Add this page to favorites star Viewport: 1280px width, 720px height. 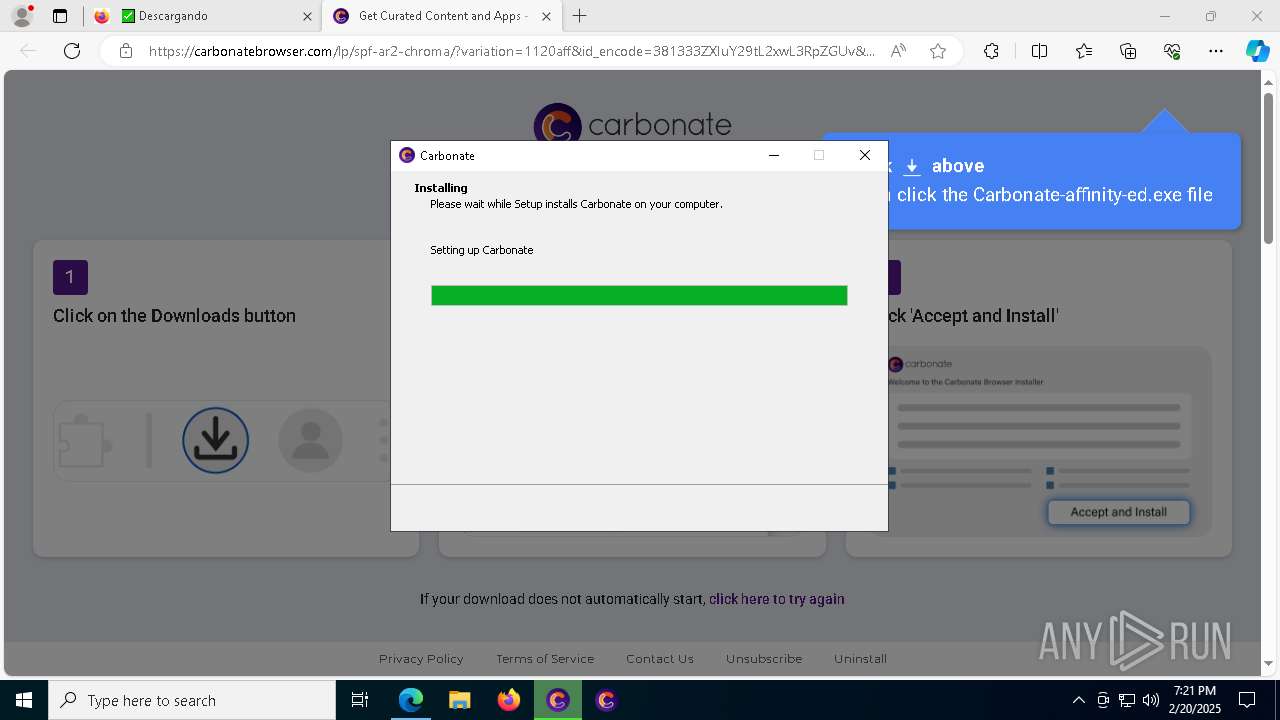tap(938, 51)
